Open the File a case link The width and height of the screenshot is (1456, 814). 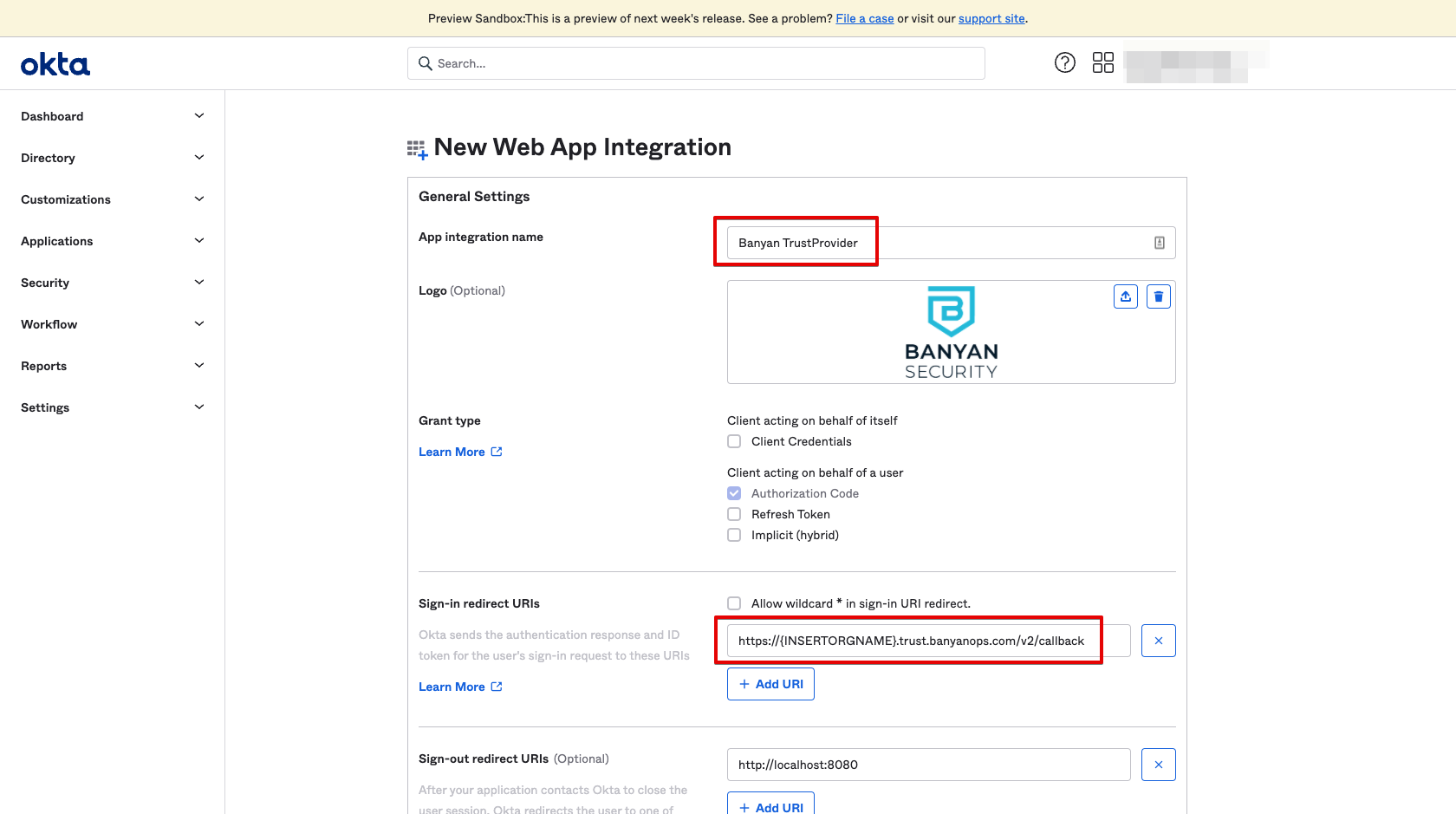coord(864,18)
